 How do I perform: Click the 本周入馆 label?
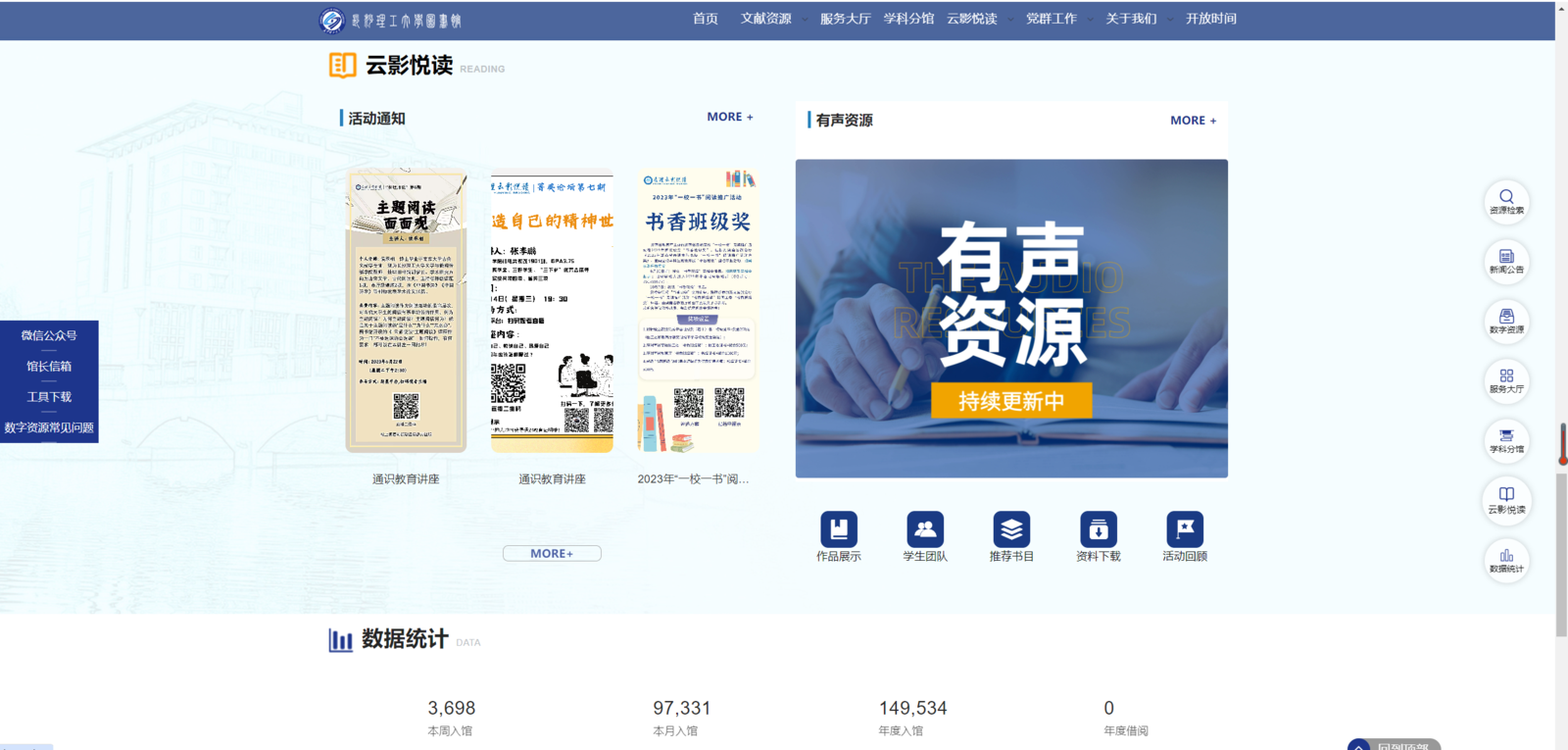click(x=450, y=730)
